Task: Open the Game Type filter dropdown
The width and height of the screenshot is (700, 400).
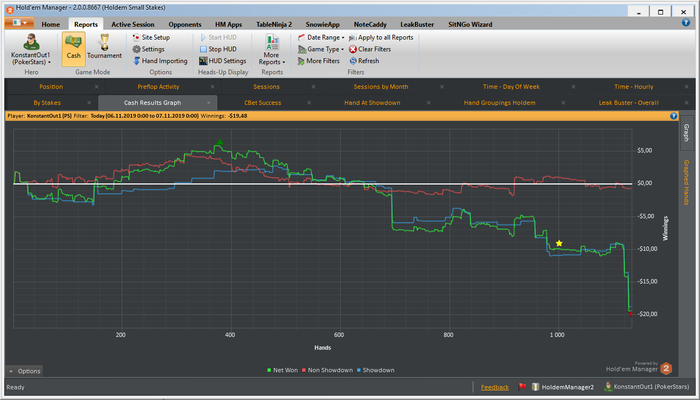Action: [x=321, y=49]
